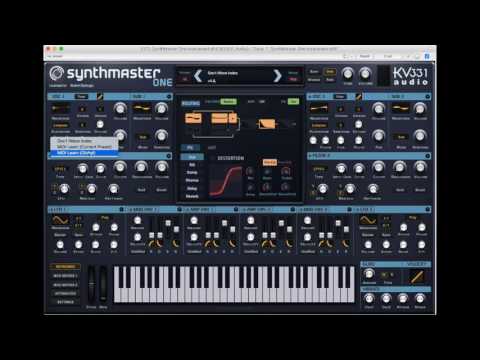Viewport: 480px width, 360px height.
Task: Toggle the orange button in Distortion panel
Action: 269,162
